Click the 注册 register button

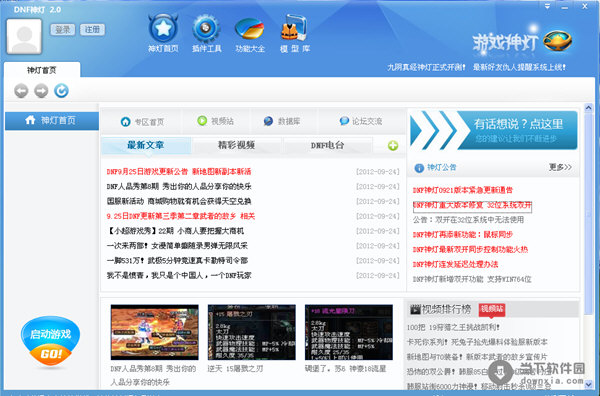92,29
